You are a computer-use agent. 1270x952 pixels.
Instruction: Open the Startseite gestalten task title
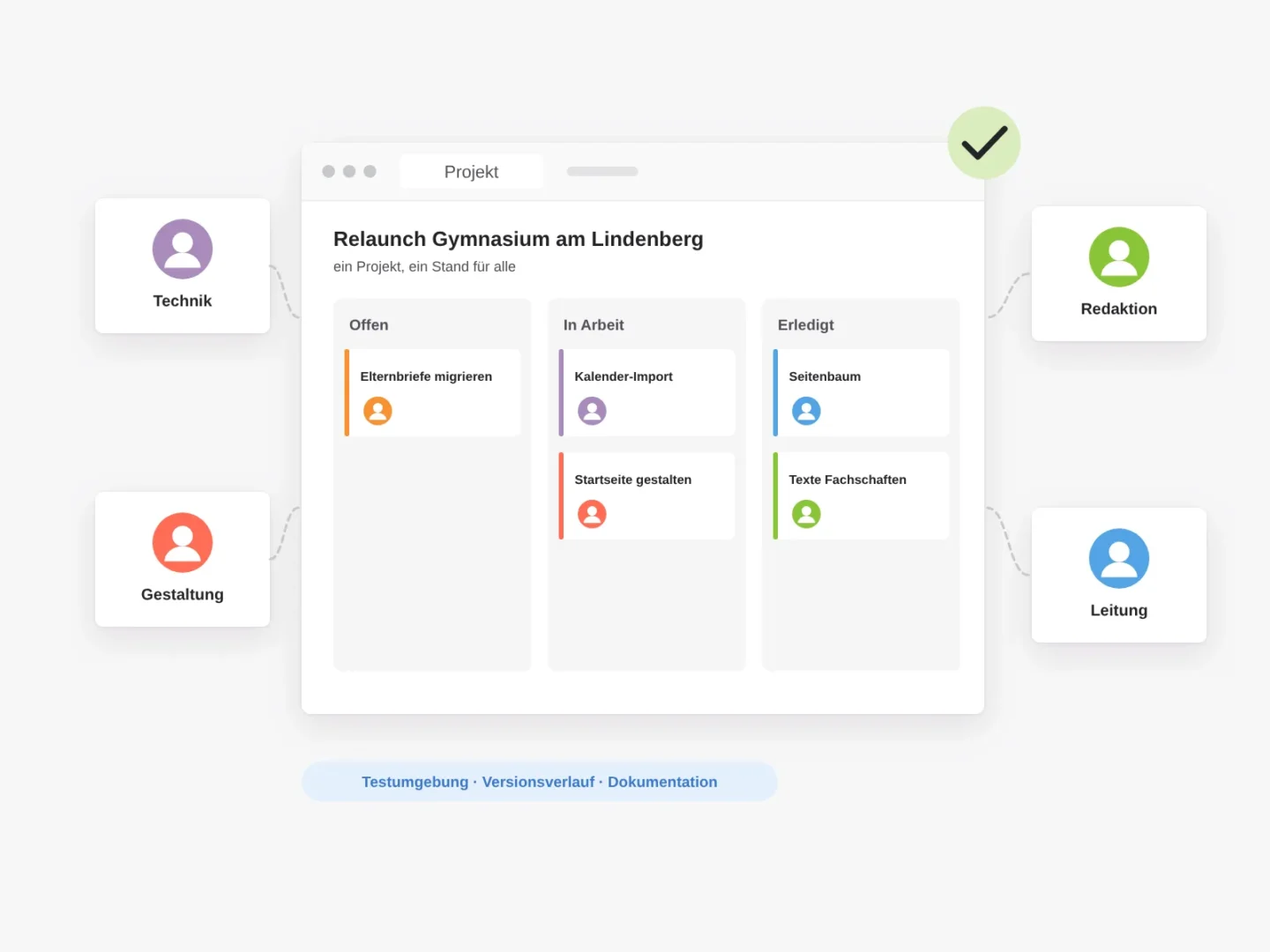click(633, 480)
